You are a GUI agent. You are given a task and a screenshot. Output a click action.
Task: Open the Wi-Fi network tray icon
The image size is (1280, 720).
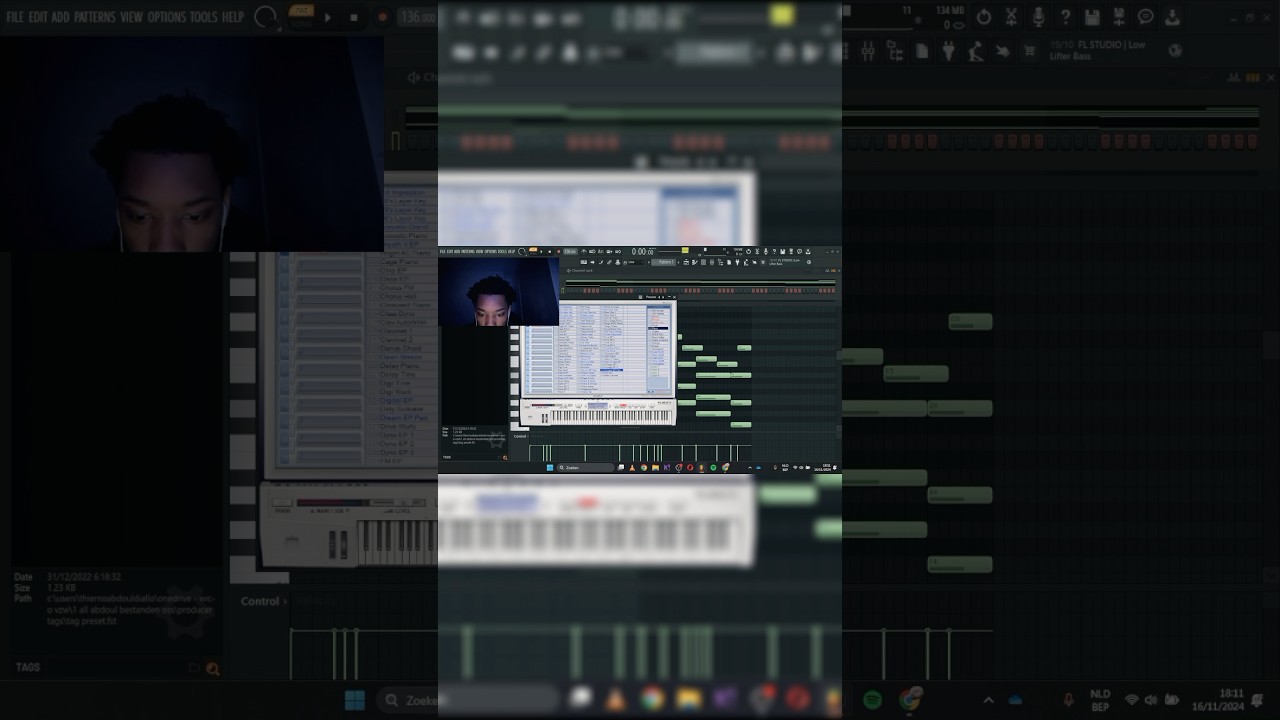(1132, 700)
